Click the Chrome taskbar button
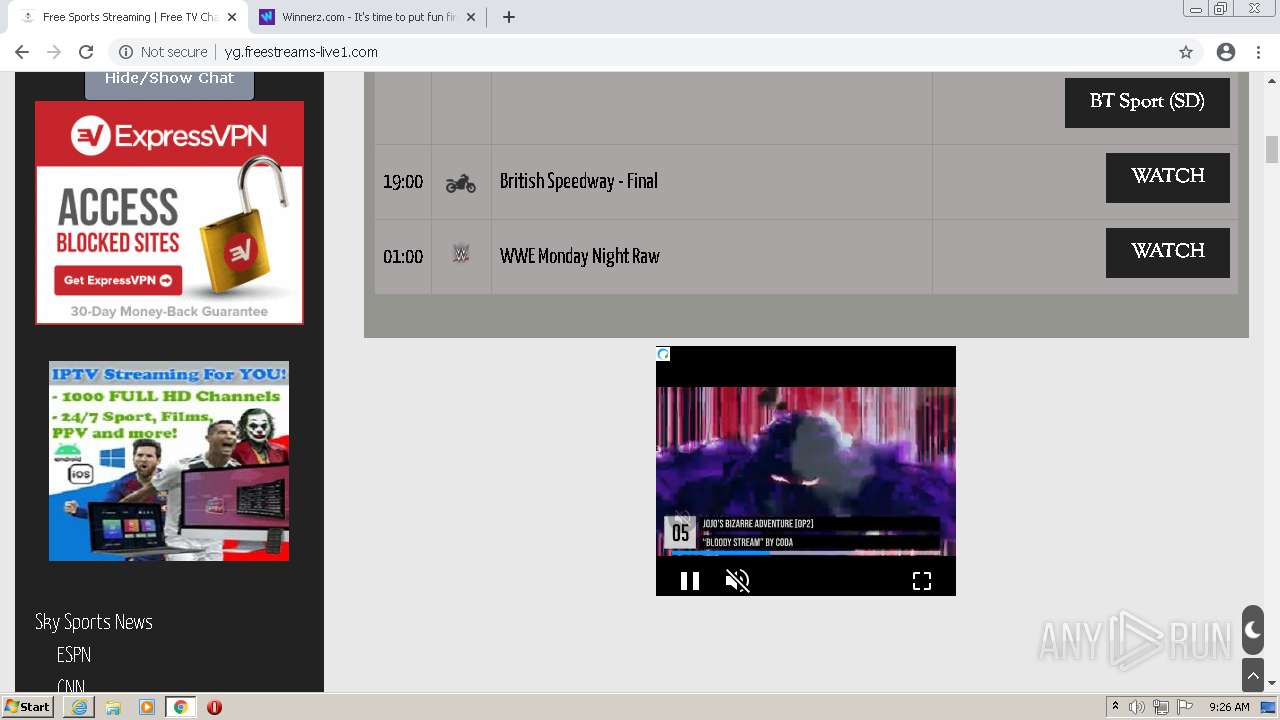The image size is (1280, 720). [180, 707]
